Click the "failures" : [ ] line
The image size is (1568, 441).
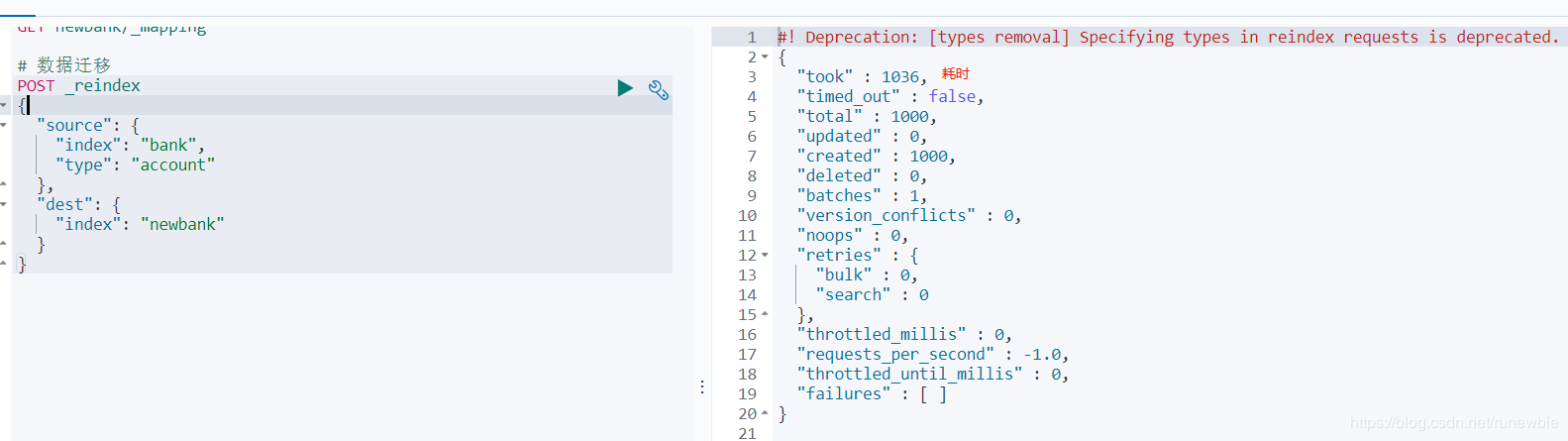click(x=872, y=393)
